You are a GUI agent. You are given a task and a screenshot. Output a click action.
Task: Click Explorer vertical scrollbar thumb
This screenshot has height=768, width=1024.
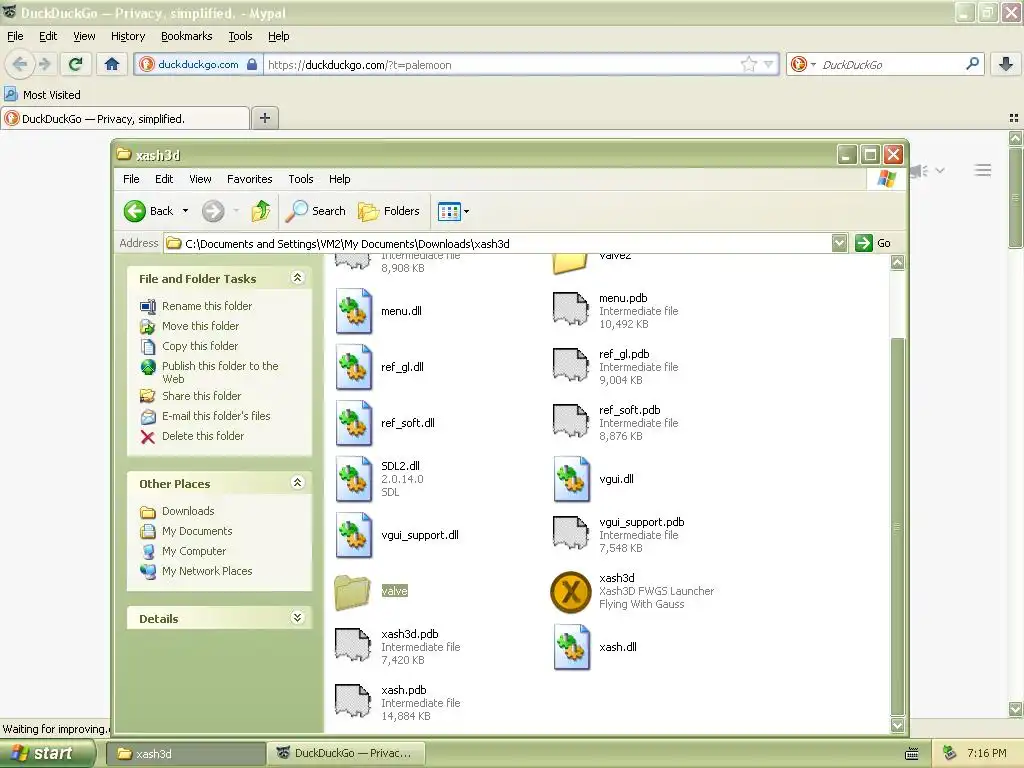pos(898,526)
